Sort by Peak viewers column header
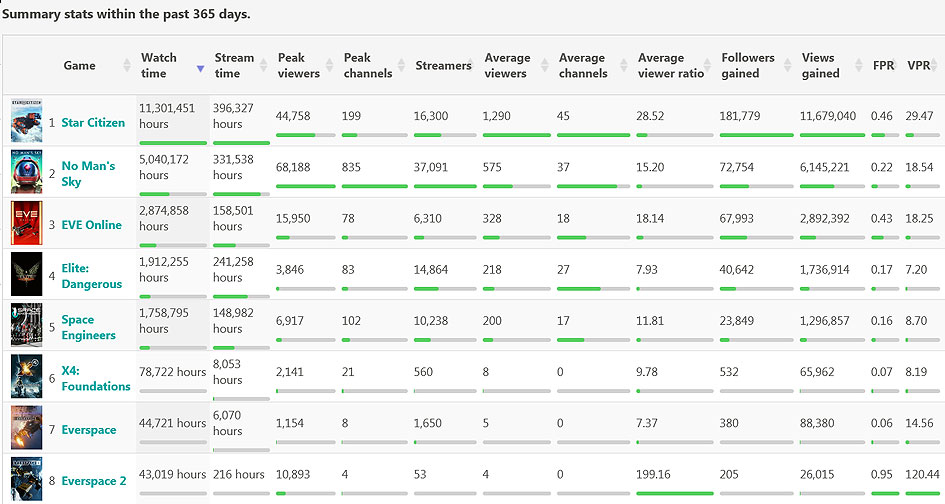 (298, 65)
